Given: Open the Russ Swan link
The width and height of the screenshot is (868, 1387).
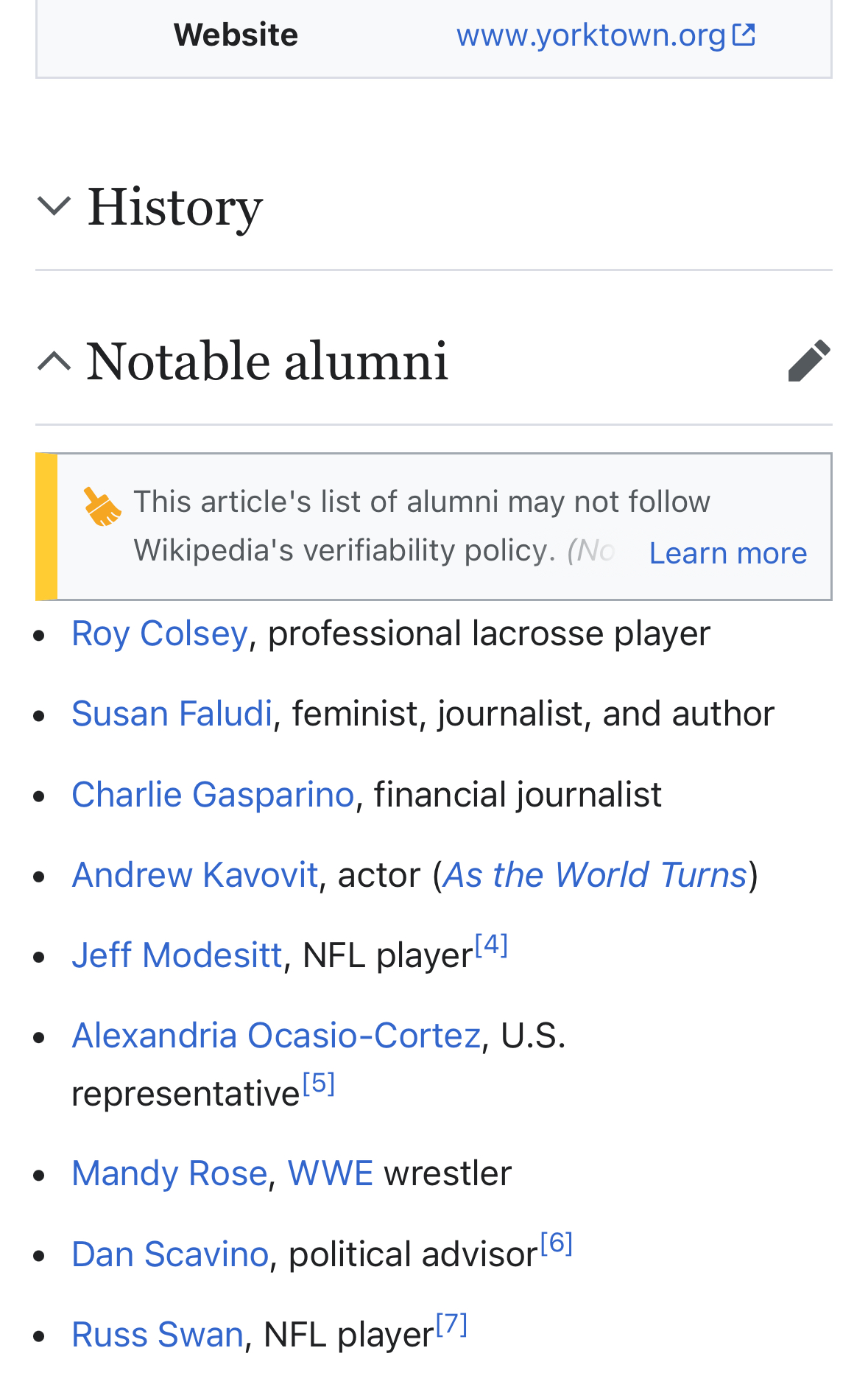Looking at the screenshot, I should tap(158, 1335).
